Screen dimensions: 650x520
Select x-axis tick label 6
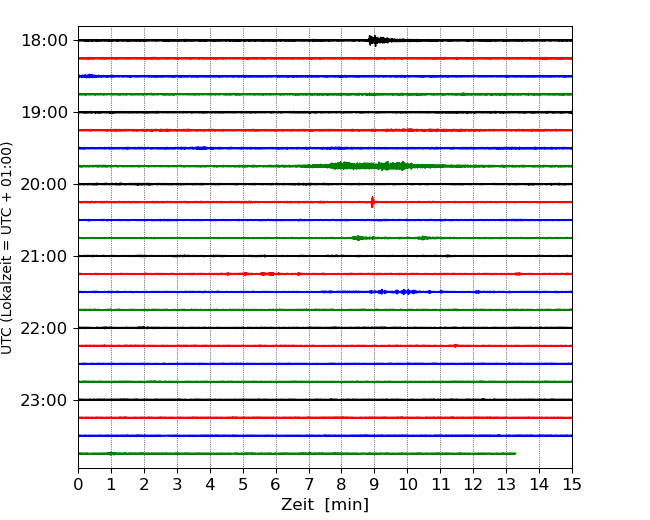tap(276, 484)
